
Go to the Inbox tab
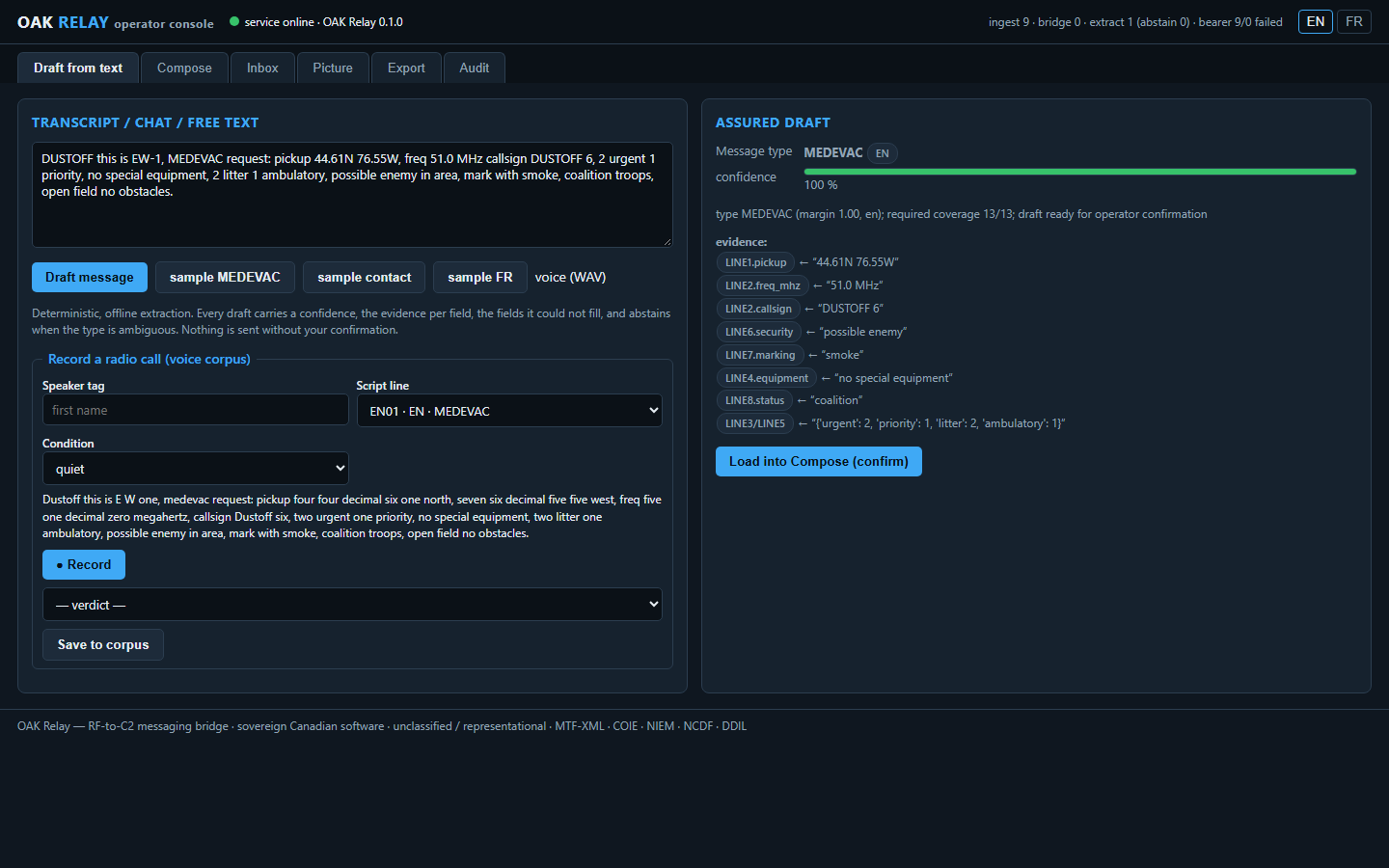tap(262, 68)
